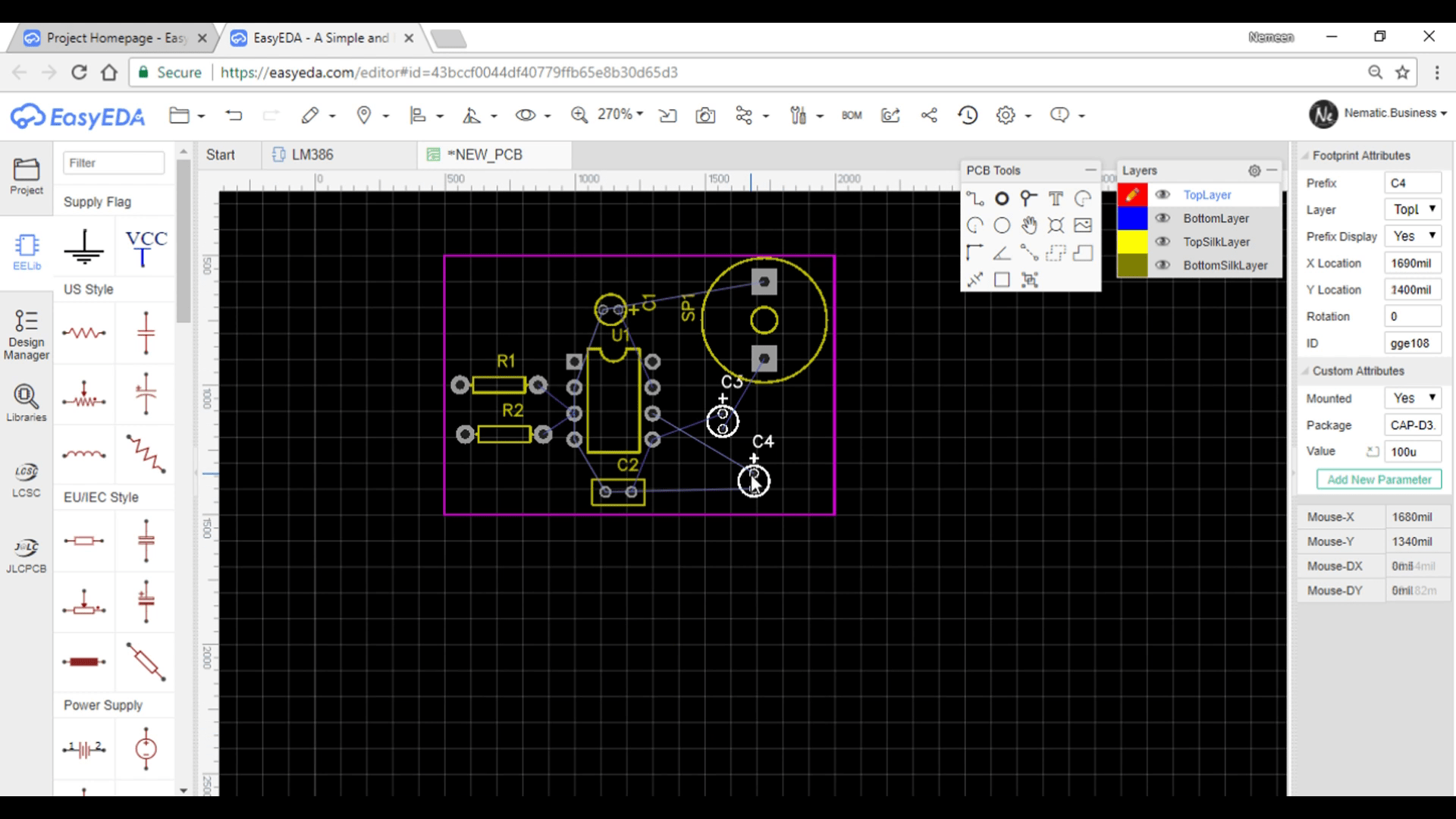Open the EELib component library
This screenshot has width=1456, height=819.
point(25,250)
